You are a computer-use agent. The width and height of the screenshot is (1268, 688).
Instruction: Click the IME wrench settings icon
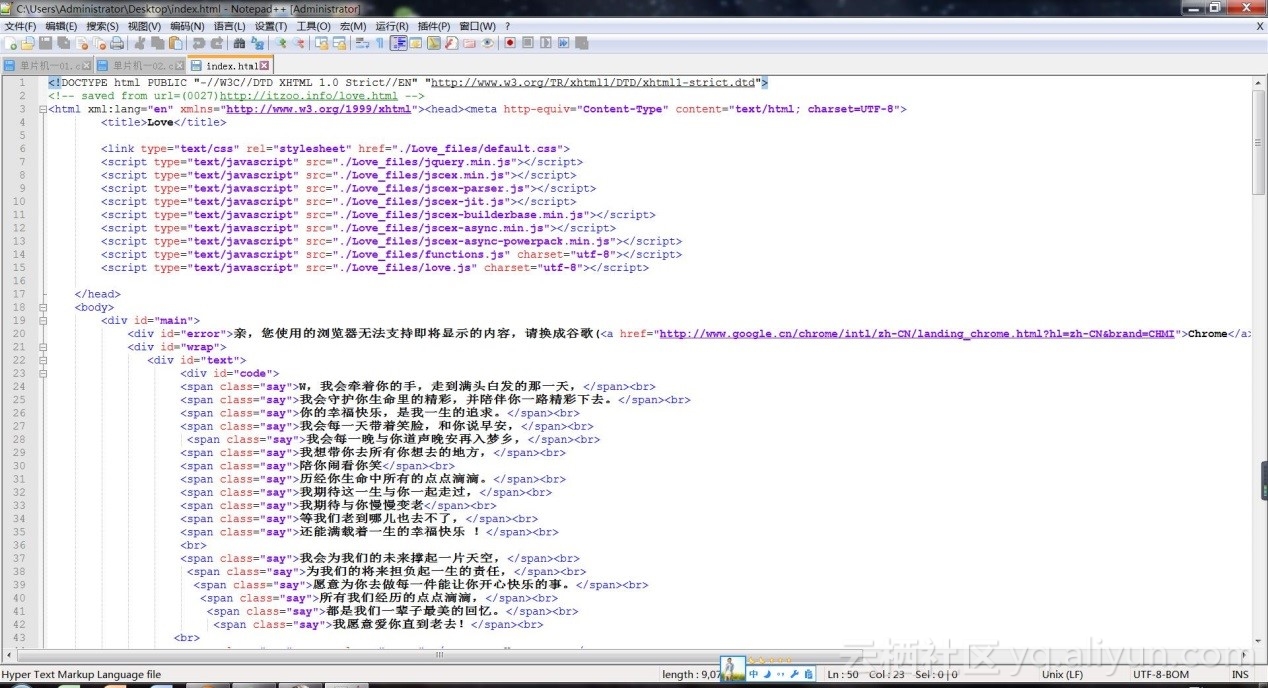click(794, 674)
